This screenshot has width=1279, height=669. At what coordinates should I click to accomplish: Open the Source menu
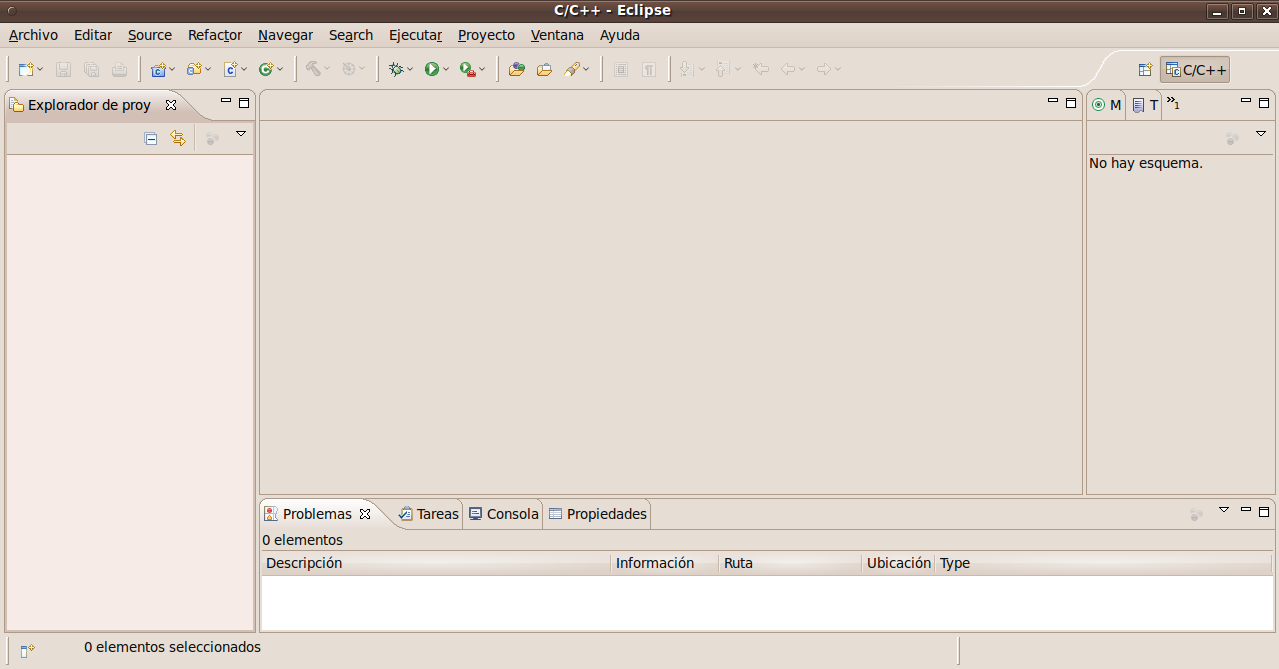coord(150,35)
